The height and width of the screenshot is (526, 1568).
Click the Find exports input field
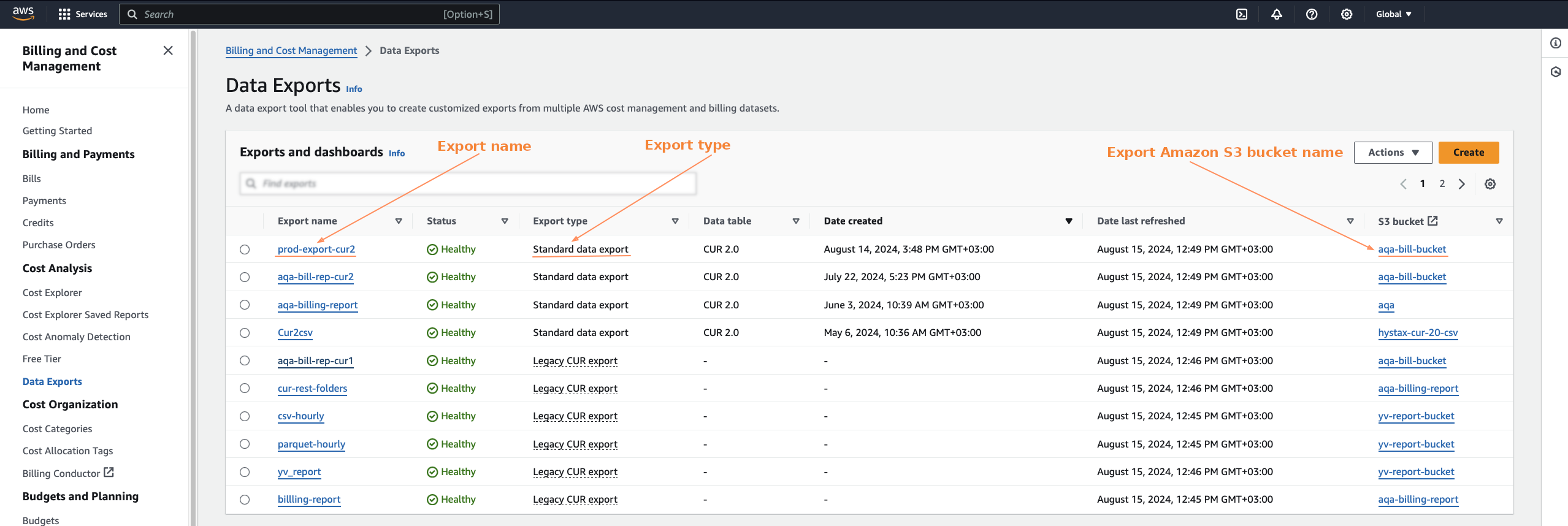click(x=468, y=183)
